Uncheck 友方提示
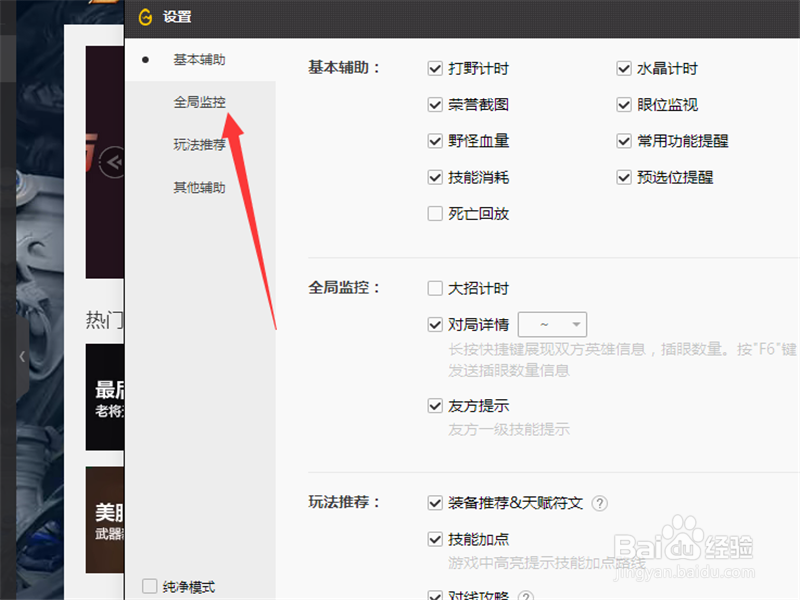The height and width of the screenshot is (600, 800). coord(435,405)
